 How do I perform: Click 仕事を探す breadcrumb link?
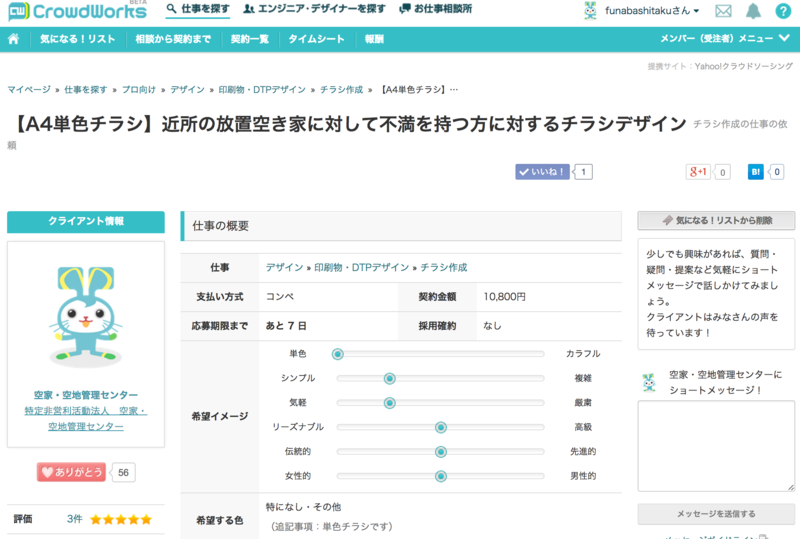click(85, 90)
